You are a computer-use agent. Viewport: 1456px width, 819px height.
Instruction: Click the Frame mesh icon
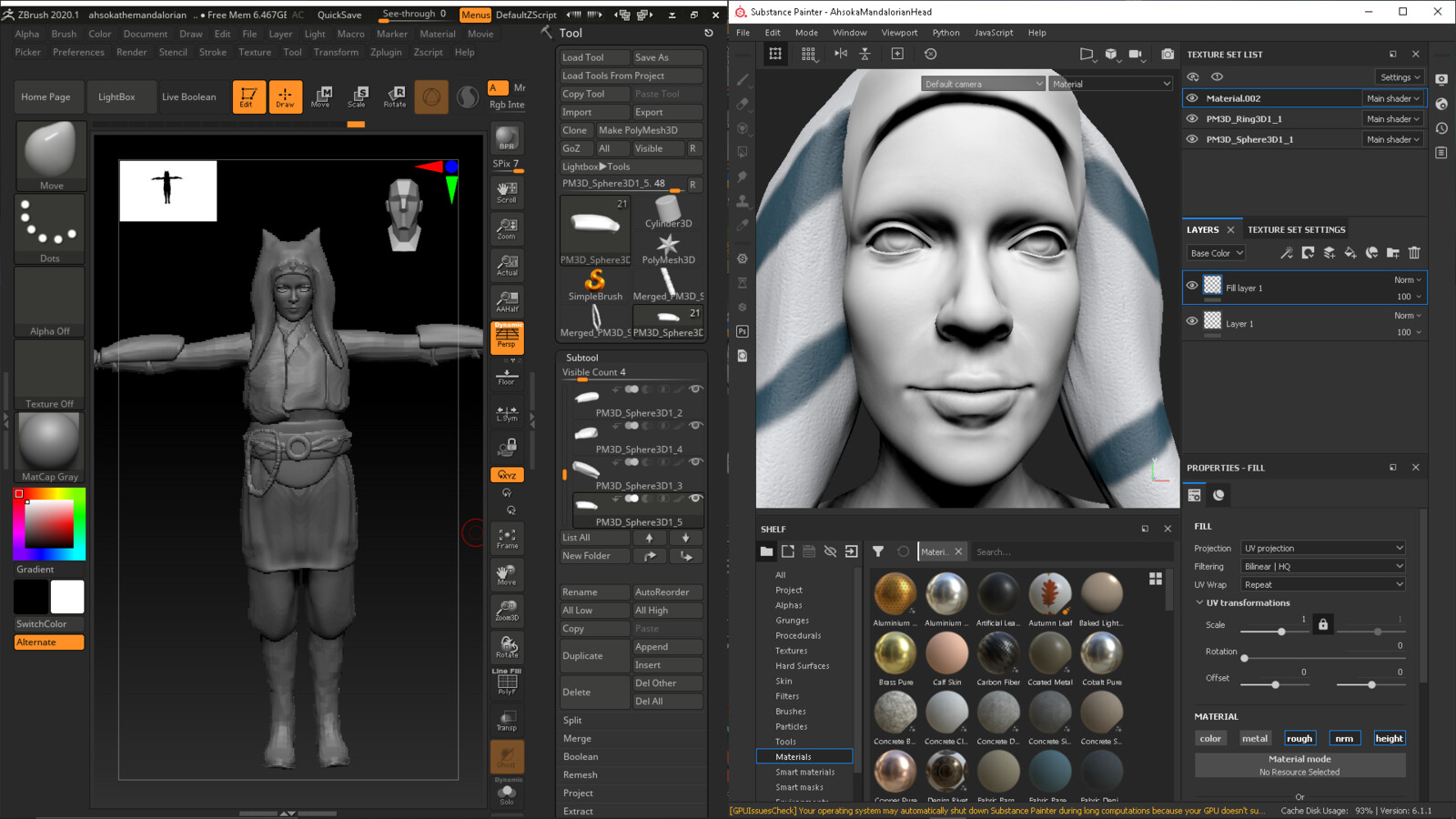[507, 539]
